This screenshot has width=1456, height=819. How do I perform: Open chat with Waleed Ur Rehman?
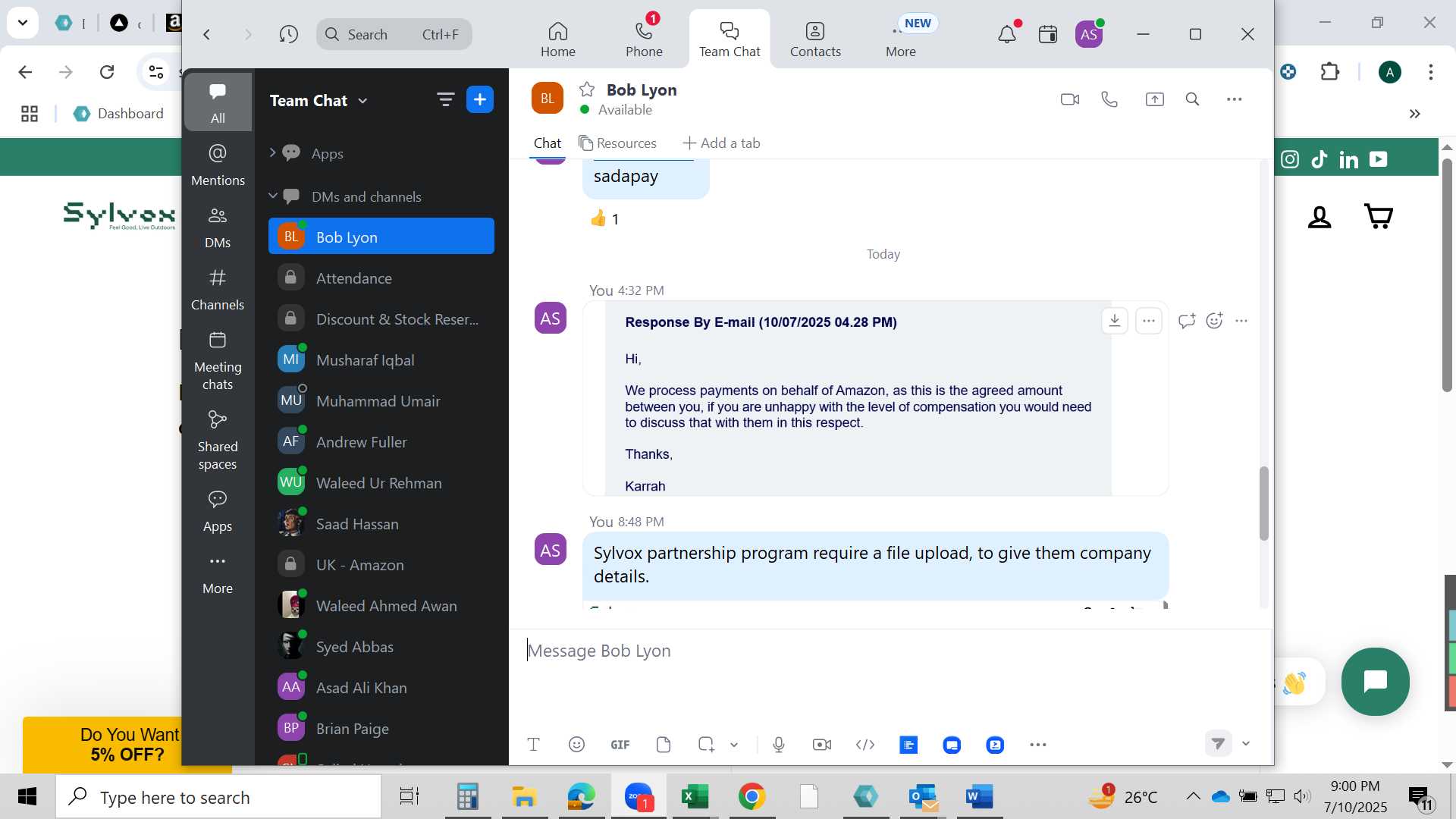pos(381,482)
